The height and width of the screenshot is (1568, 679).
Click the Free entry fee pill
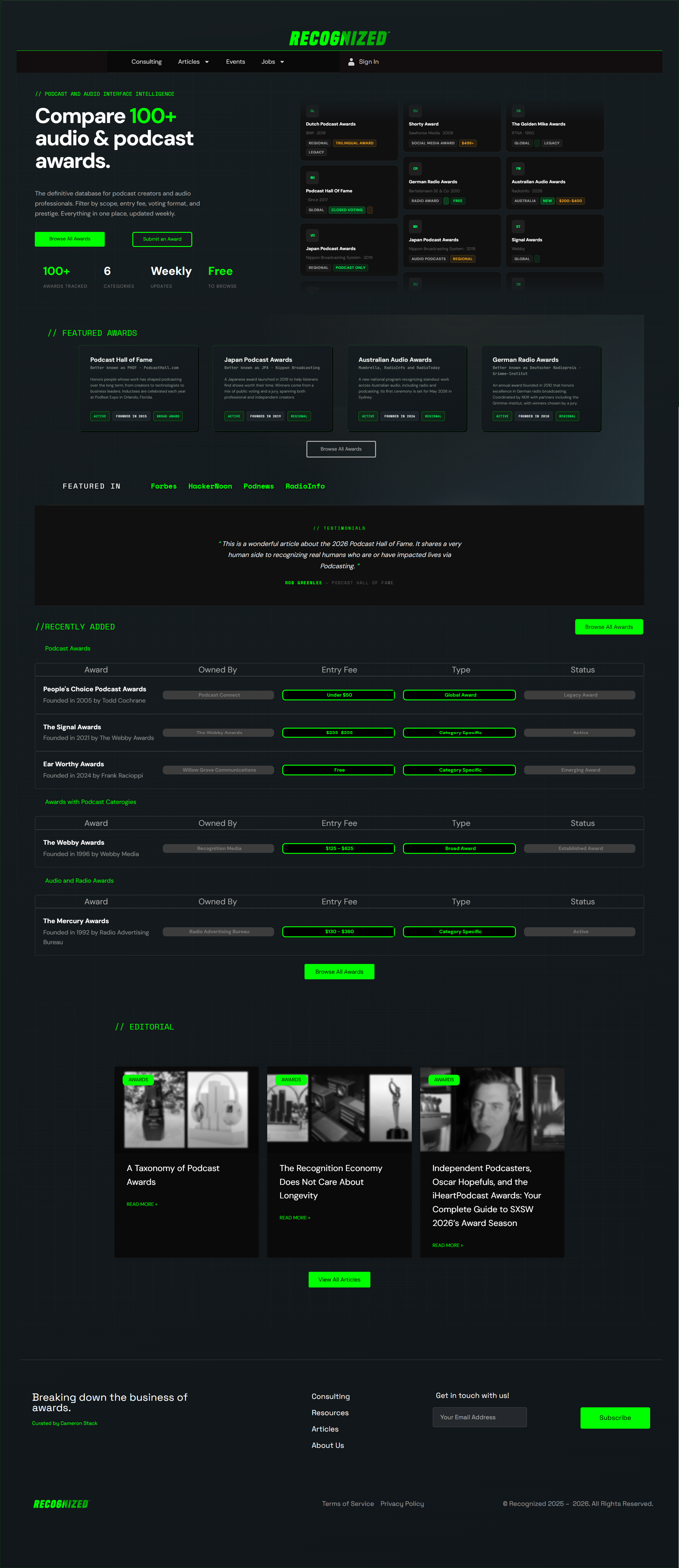[x=339, y=770]
